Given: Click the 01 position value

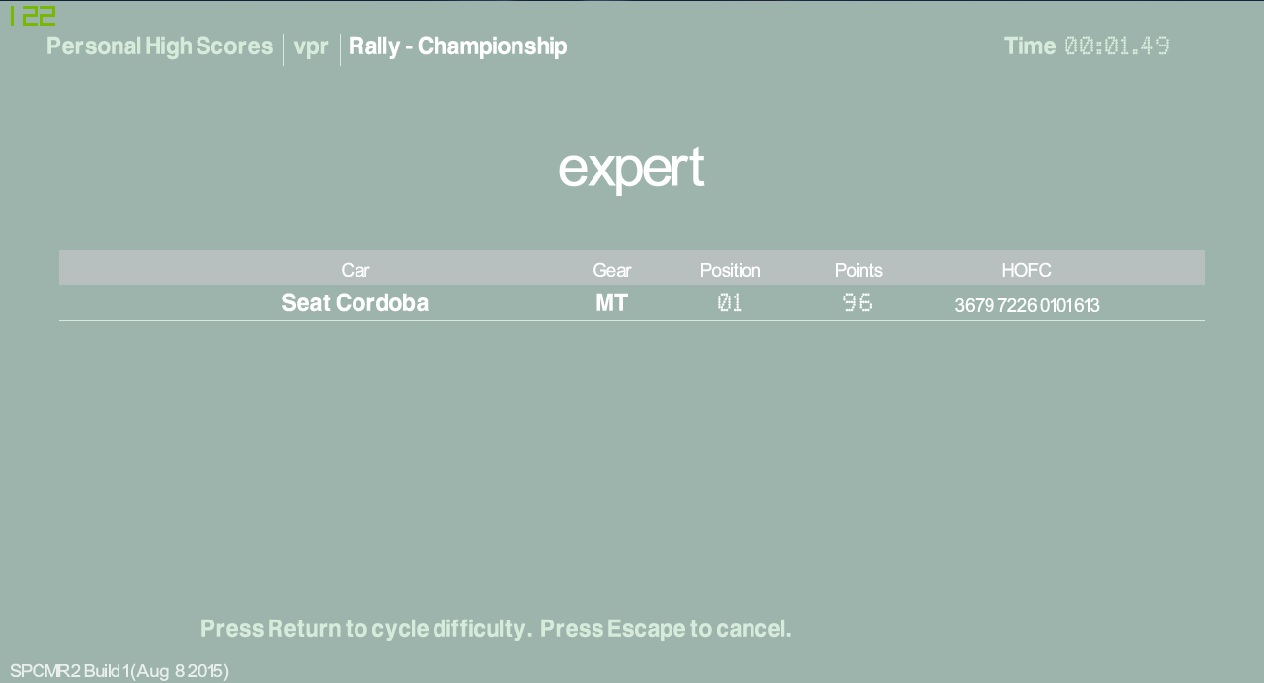Looking at the screenshot, I should (x=730, y=303).
